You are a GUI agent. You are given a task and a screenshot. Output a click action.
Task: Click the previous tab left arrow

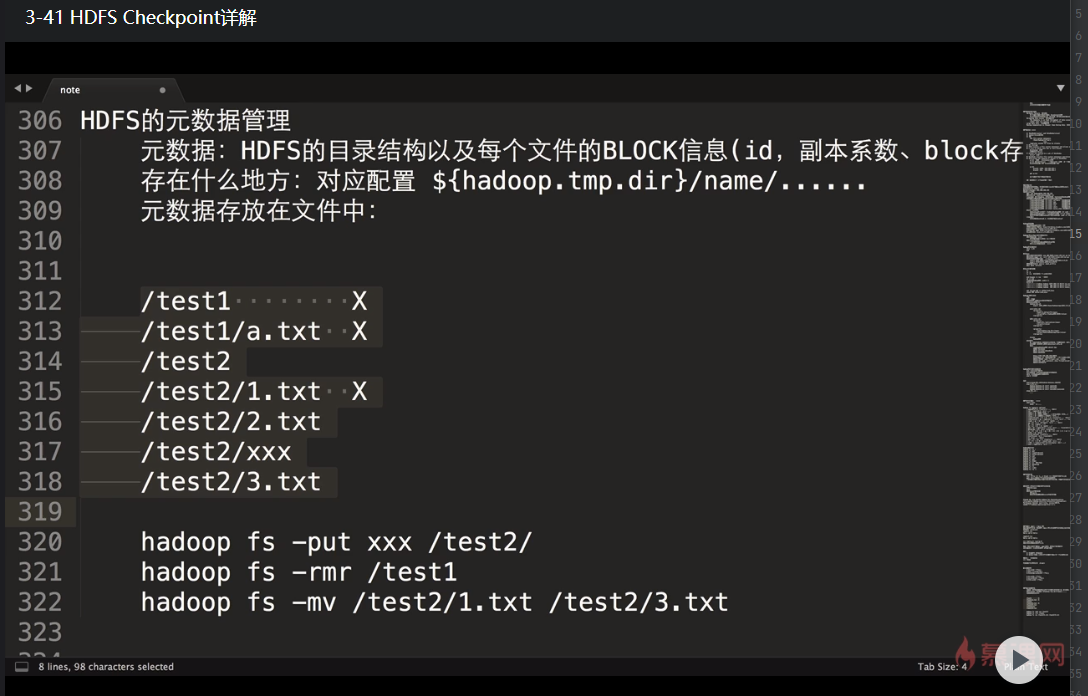[18, 89]
